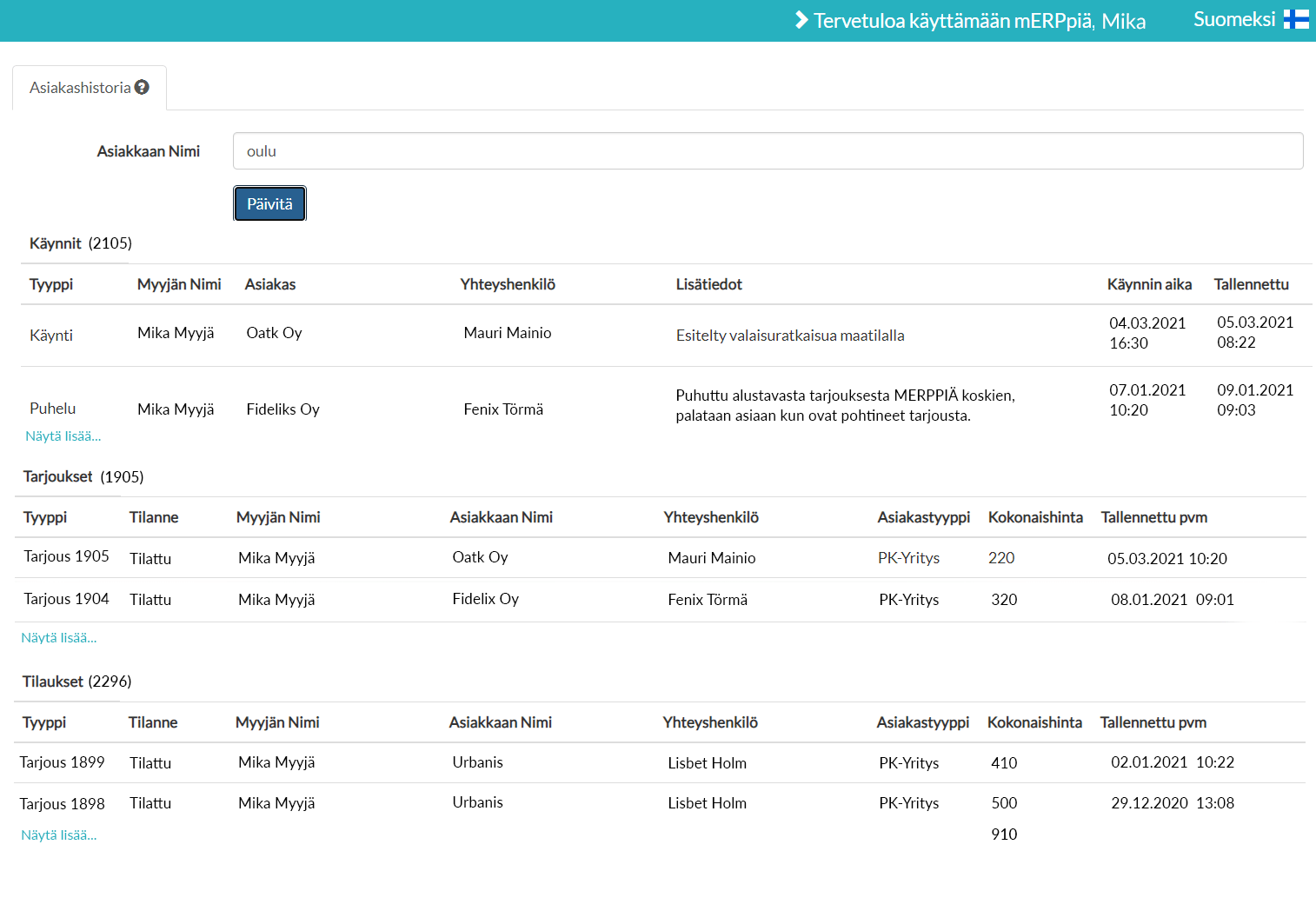The width and height of the screenshot is (1316, 911).
Task: Click the chevron arrow before Tervetuloa header
Action: tap(801, 20)
